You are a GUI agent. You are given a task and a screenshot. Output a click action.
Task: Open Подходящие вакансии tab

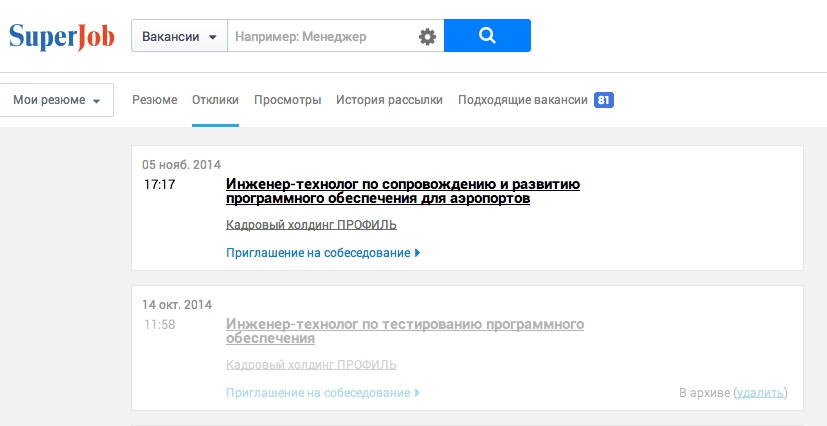click(x=522, y=100)
